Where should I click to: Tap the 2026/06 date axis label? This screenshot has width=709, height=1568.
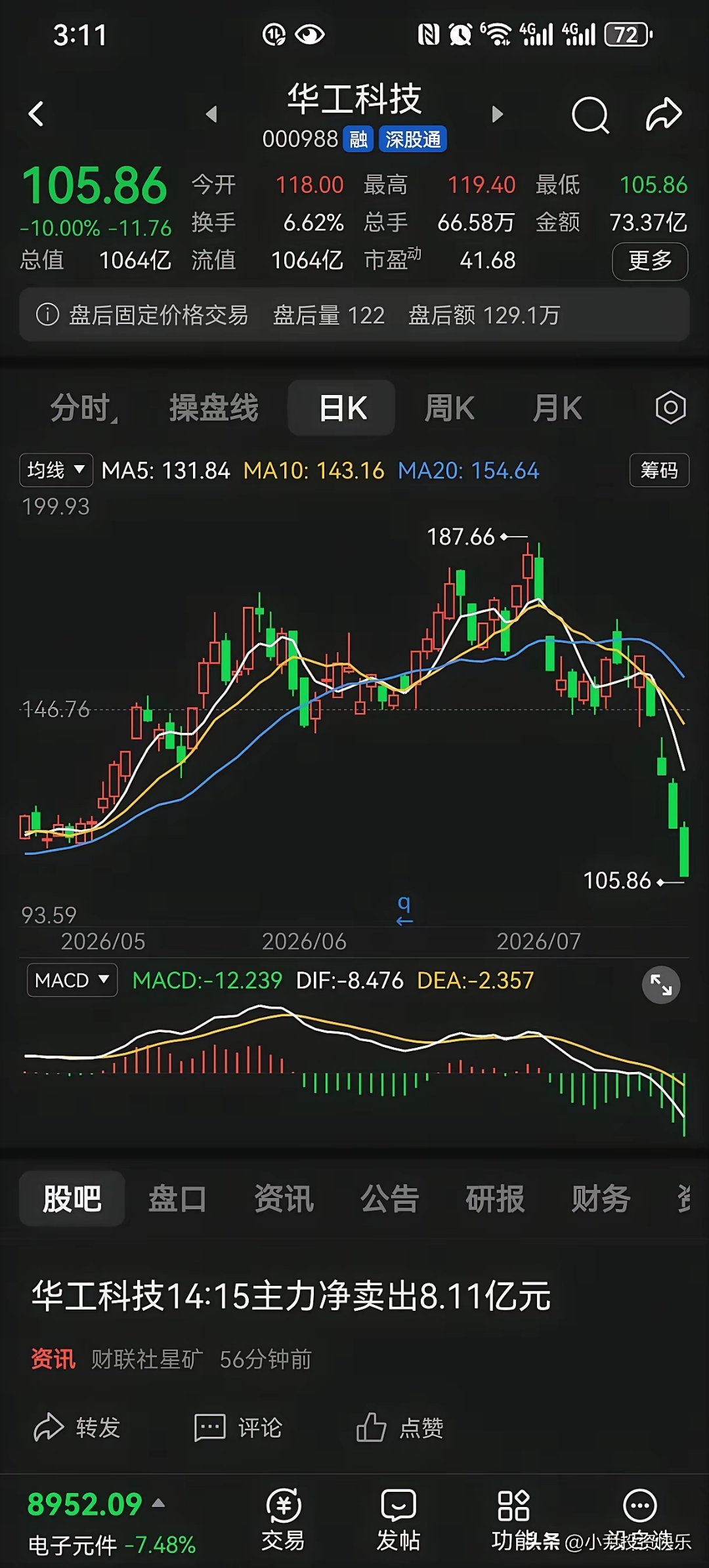(304, 941)
